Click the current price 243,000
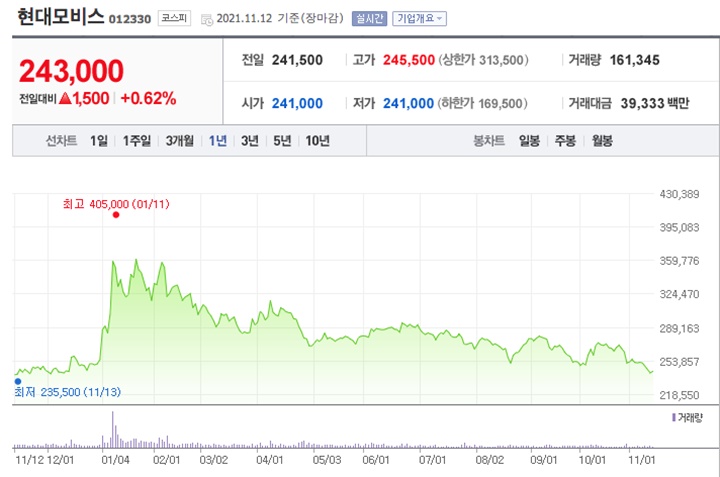This screenshot has height=477, width=720. 71,71
